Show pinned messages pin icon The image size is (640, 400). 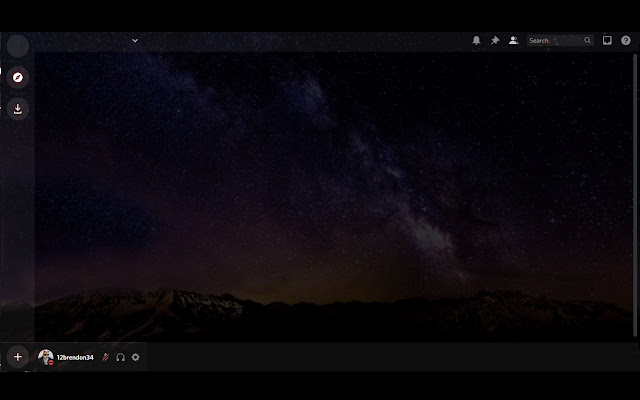point(495,40)
